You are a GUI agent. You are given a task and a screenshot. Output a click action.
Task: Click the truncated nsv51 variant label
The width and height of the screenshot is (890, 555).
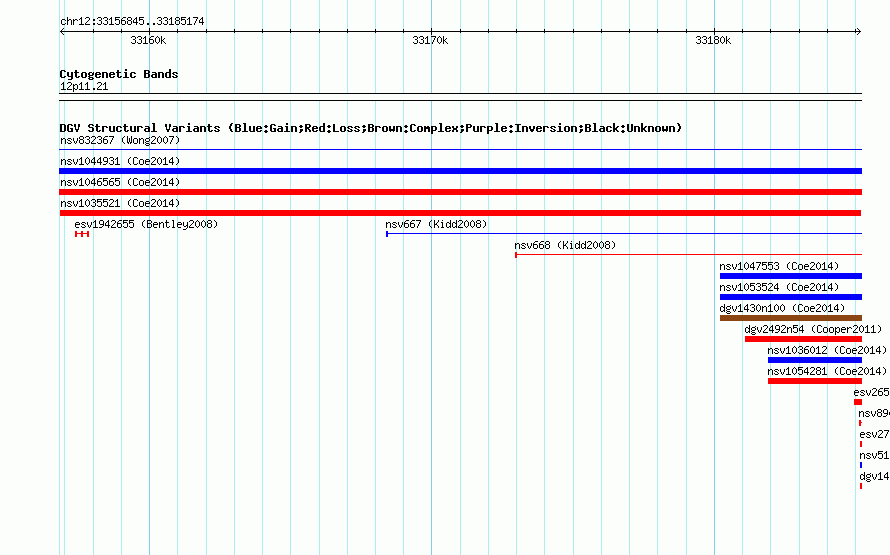[x=874, y=455]
